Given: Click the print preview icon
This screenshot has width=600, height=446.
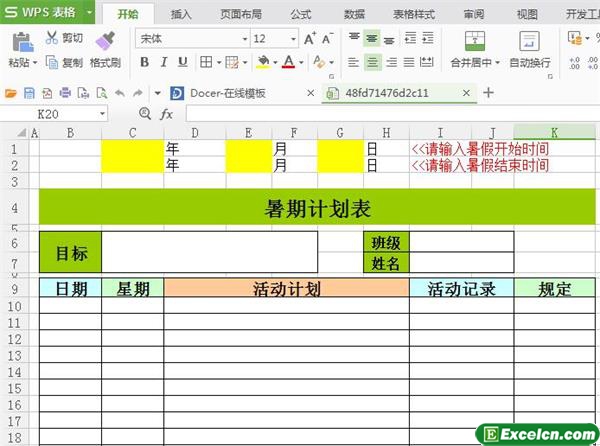Looking at the screenshot, I should 101,93.
